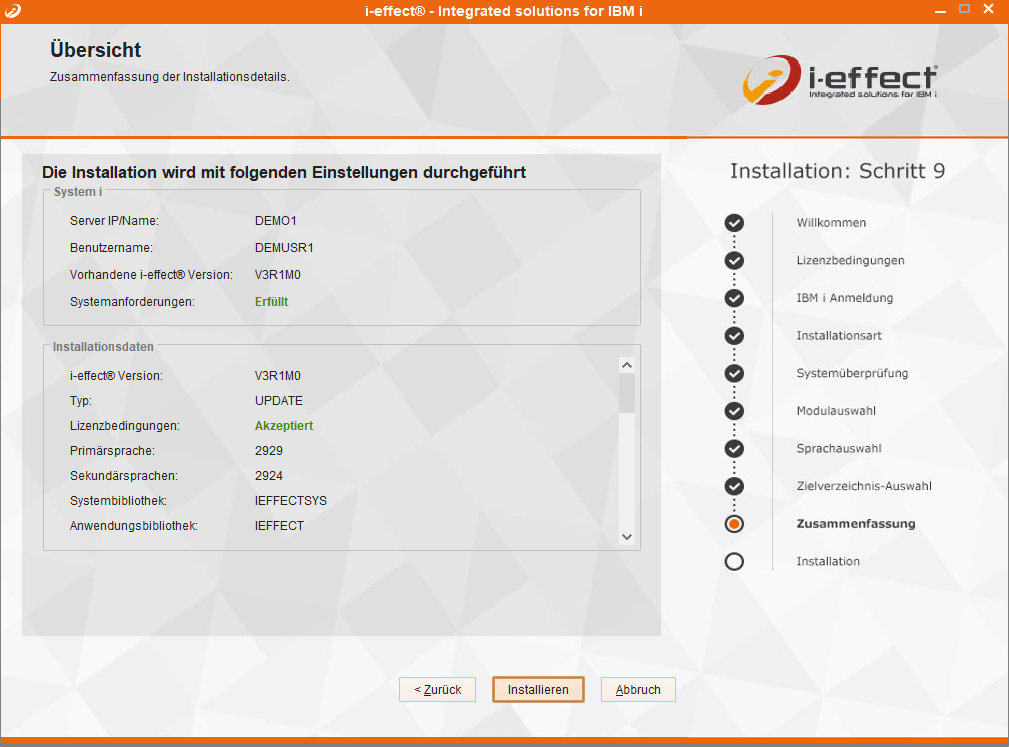Click the checkmark icon beside Zielverzeichnis-Auswahl
1009x747 pixels.
[734, 486]
